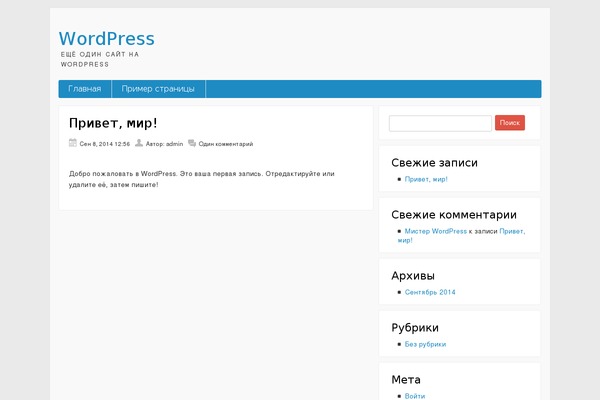Image resolution: width=600 pixels, height=400 pixels.
Task: Click the calendar icon beside post date
Action: point(73,143)
